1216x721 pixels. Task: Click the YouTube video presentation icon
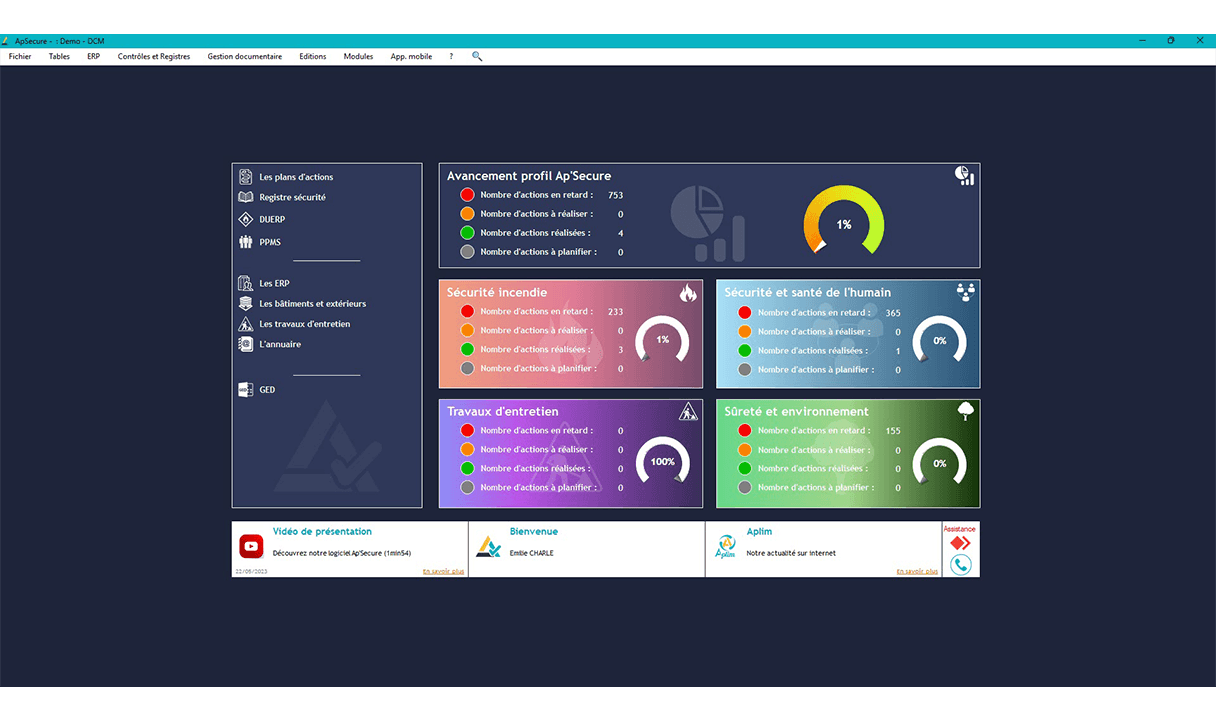coord(251,546)
